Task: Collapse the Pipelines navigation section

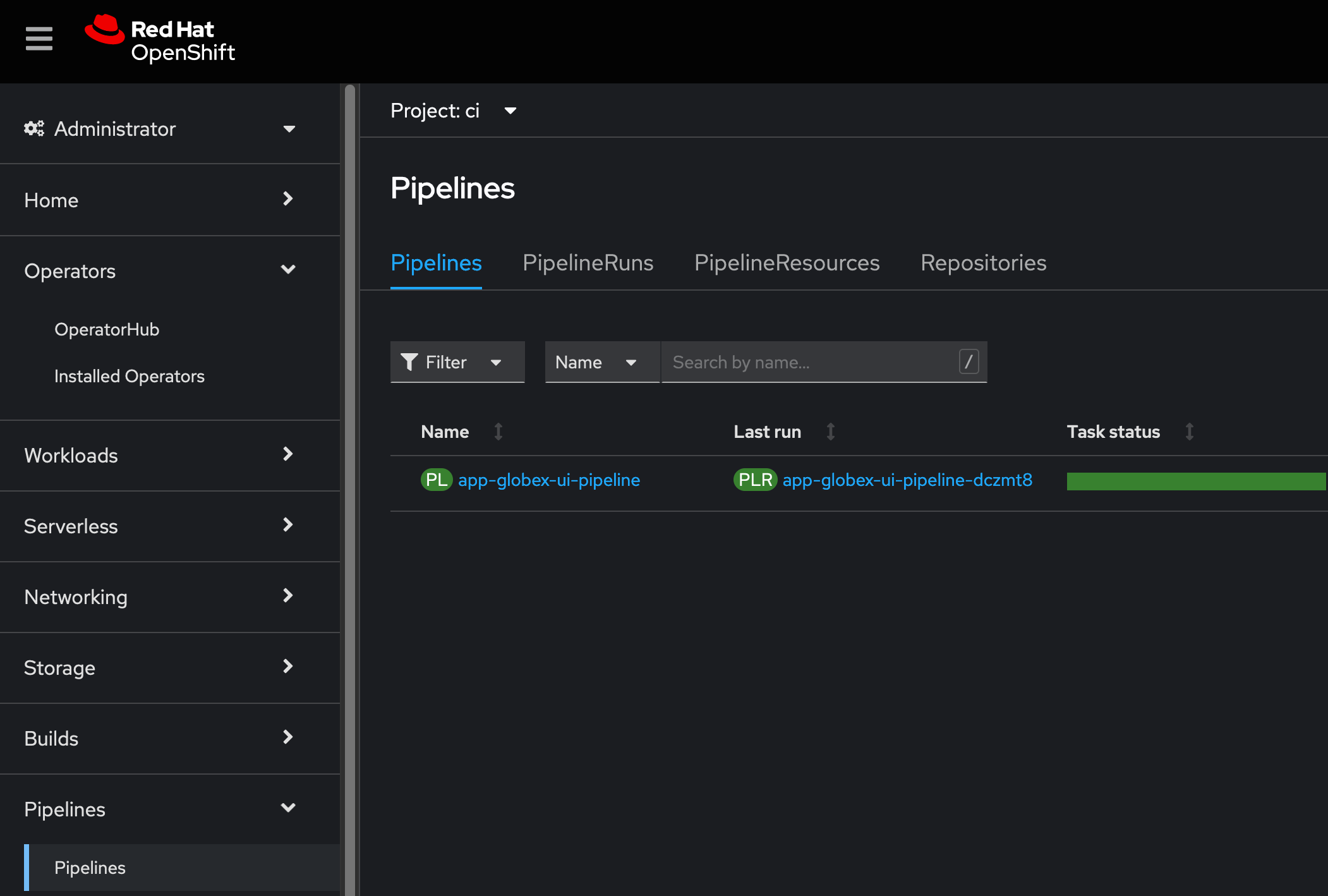Action: click(160, 809)
